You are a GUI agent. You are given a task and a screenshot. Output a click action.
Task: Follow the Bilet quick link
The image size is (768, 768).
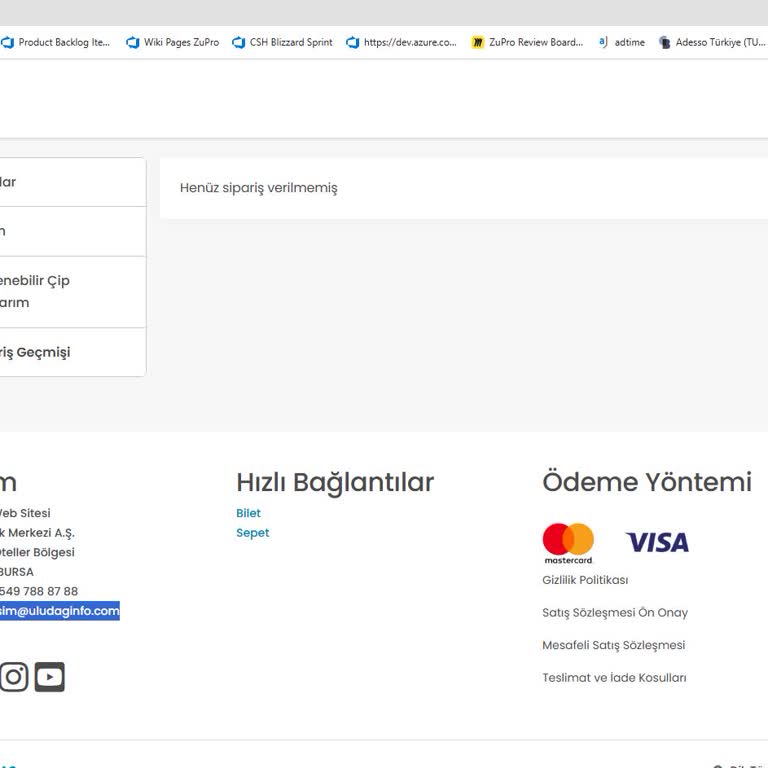(x=248, y=513)
